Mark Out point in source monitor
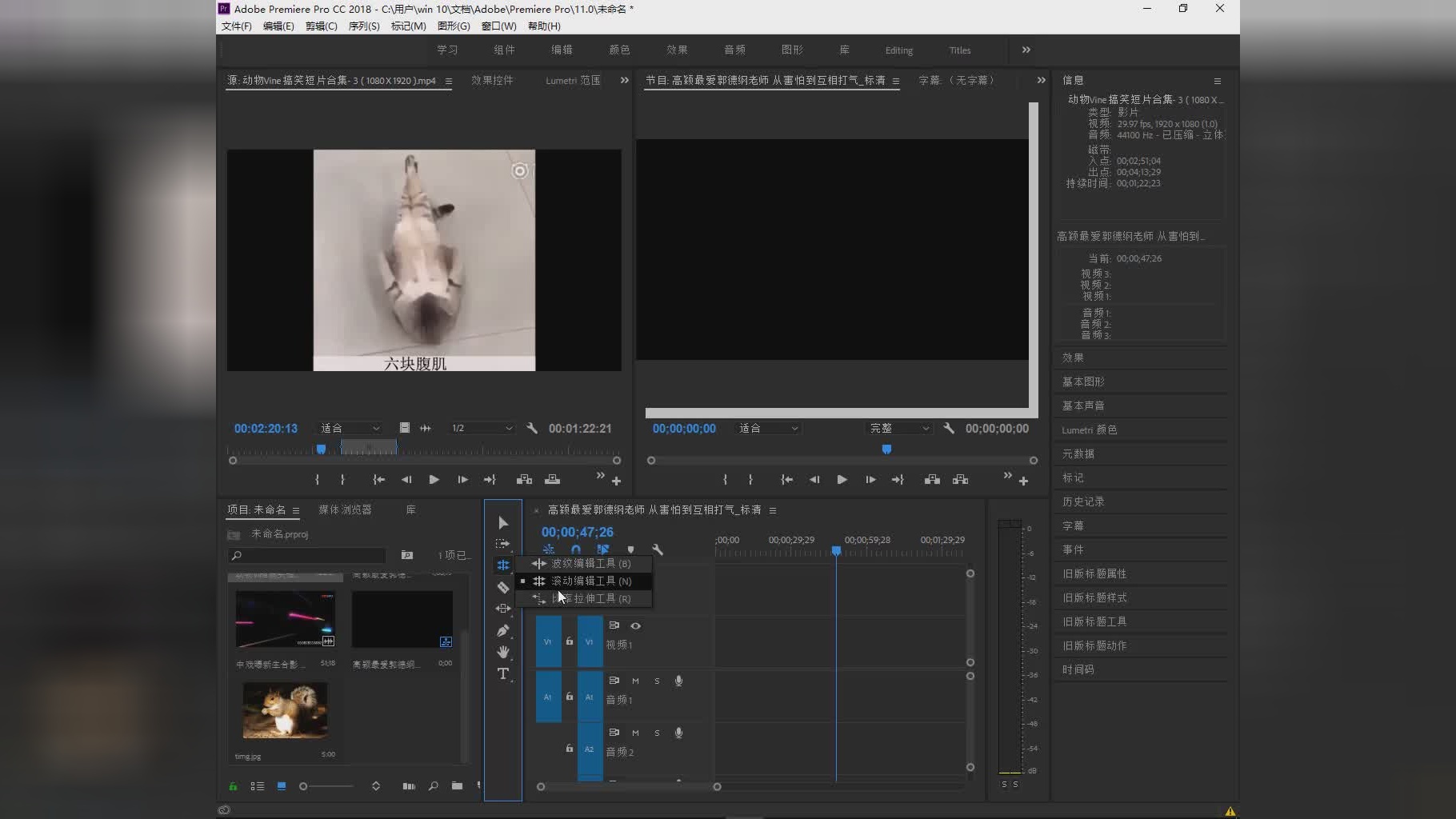 tap(342, 479)
